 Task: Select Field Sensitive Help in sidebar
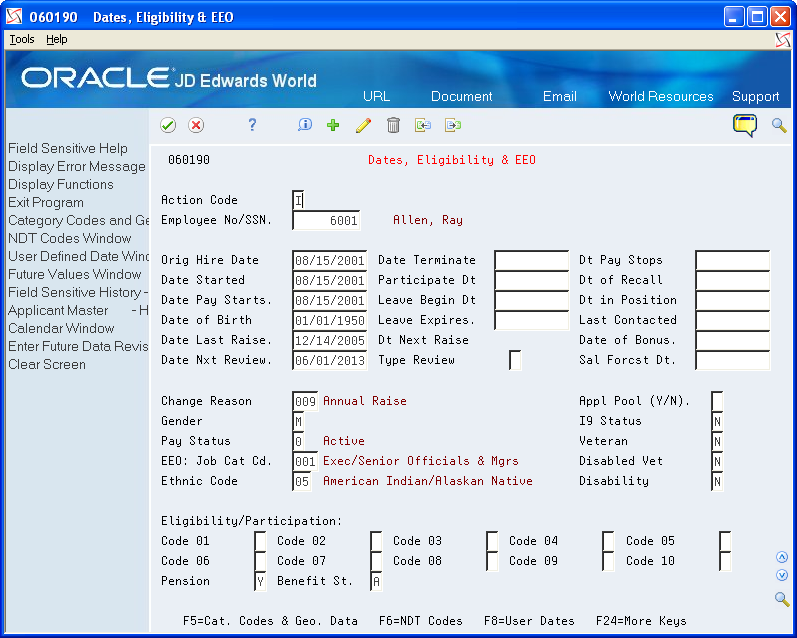point(68,148)
